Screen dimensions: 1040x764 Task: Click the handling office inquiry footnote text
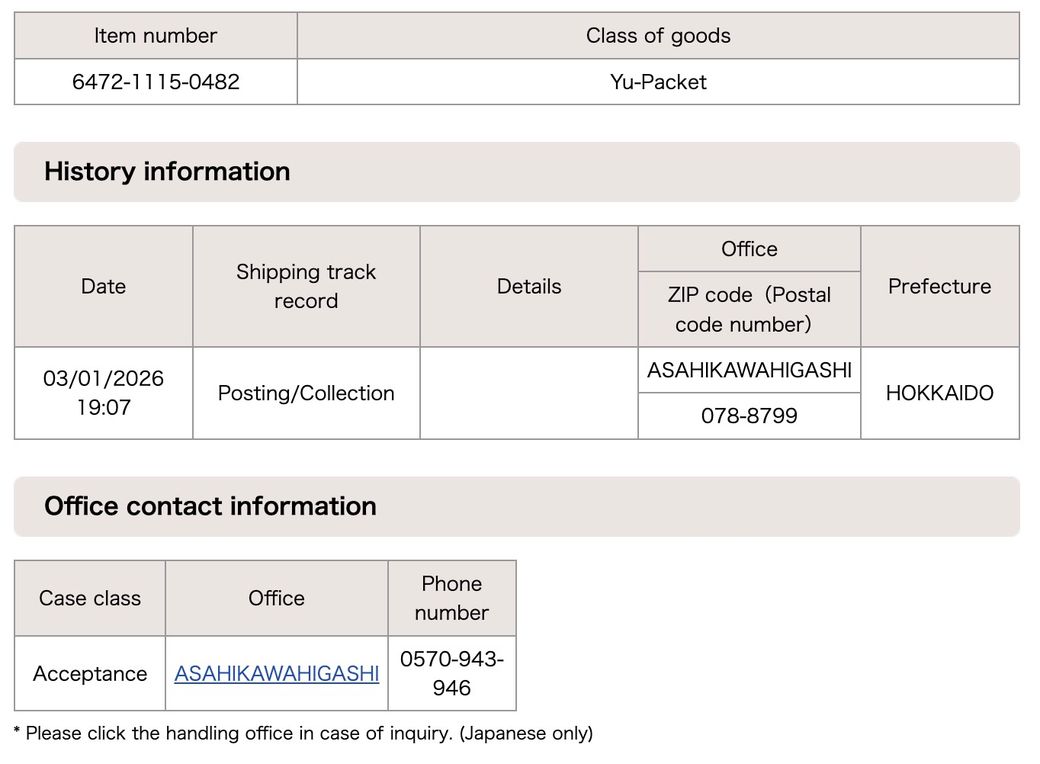(x=303, y=734)
